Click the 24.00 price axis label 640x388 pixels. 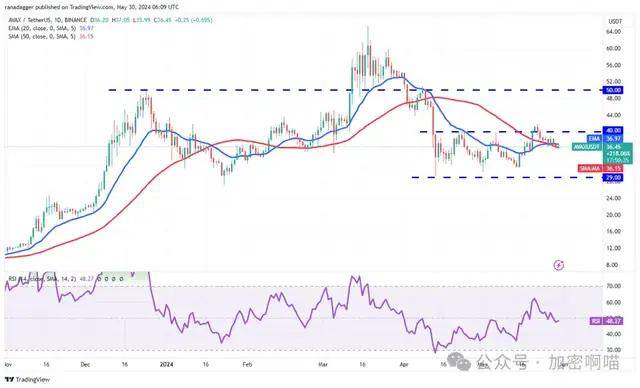(613, 198)
